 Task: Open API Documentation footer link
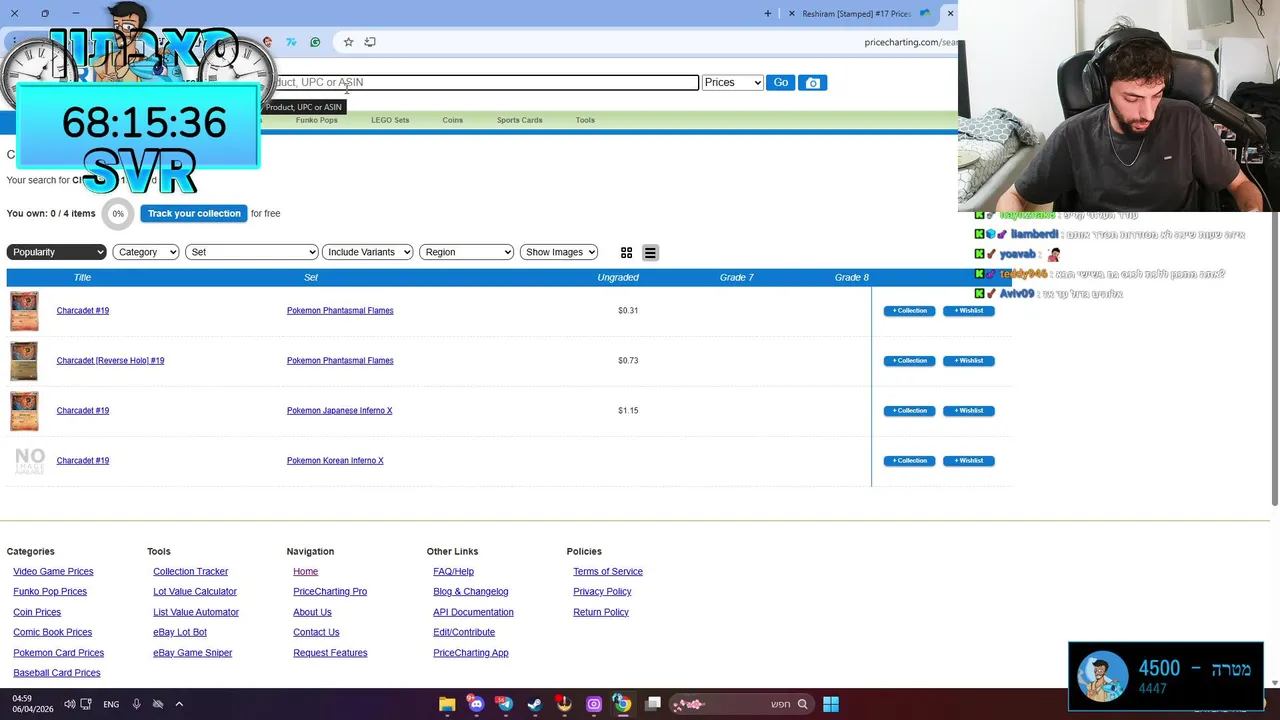click(473, 612)
